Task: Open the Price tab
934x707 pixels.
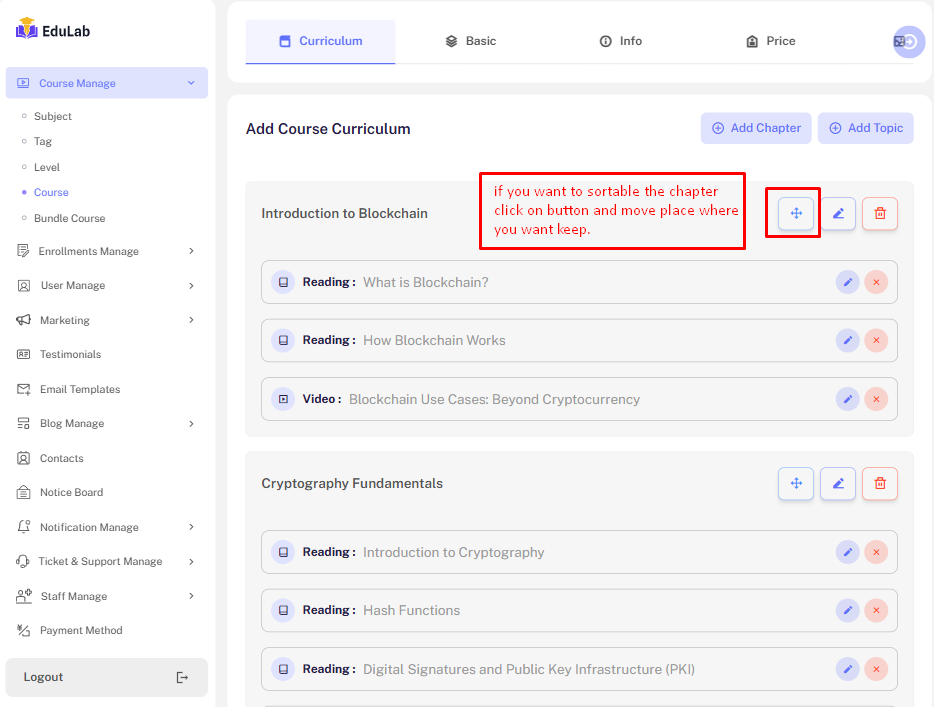Action: [770, 41]
